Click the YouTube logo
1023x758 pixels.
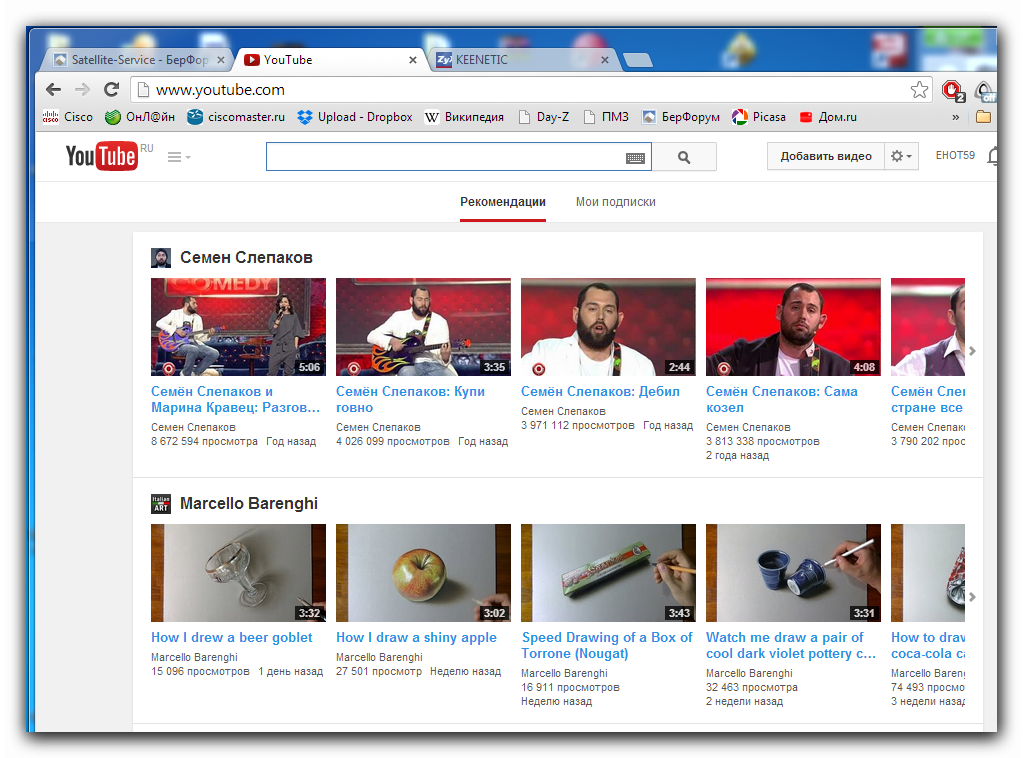101,156
